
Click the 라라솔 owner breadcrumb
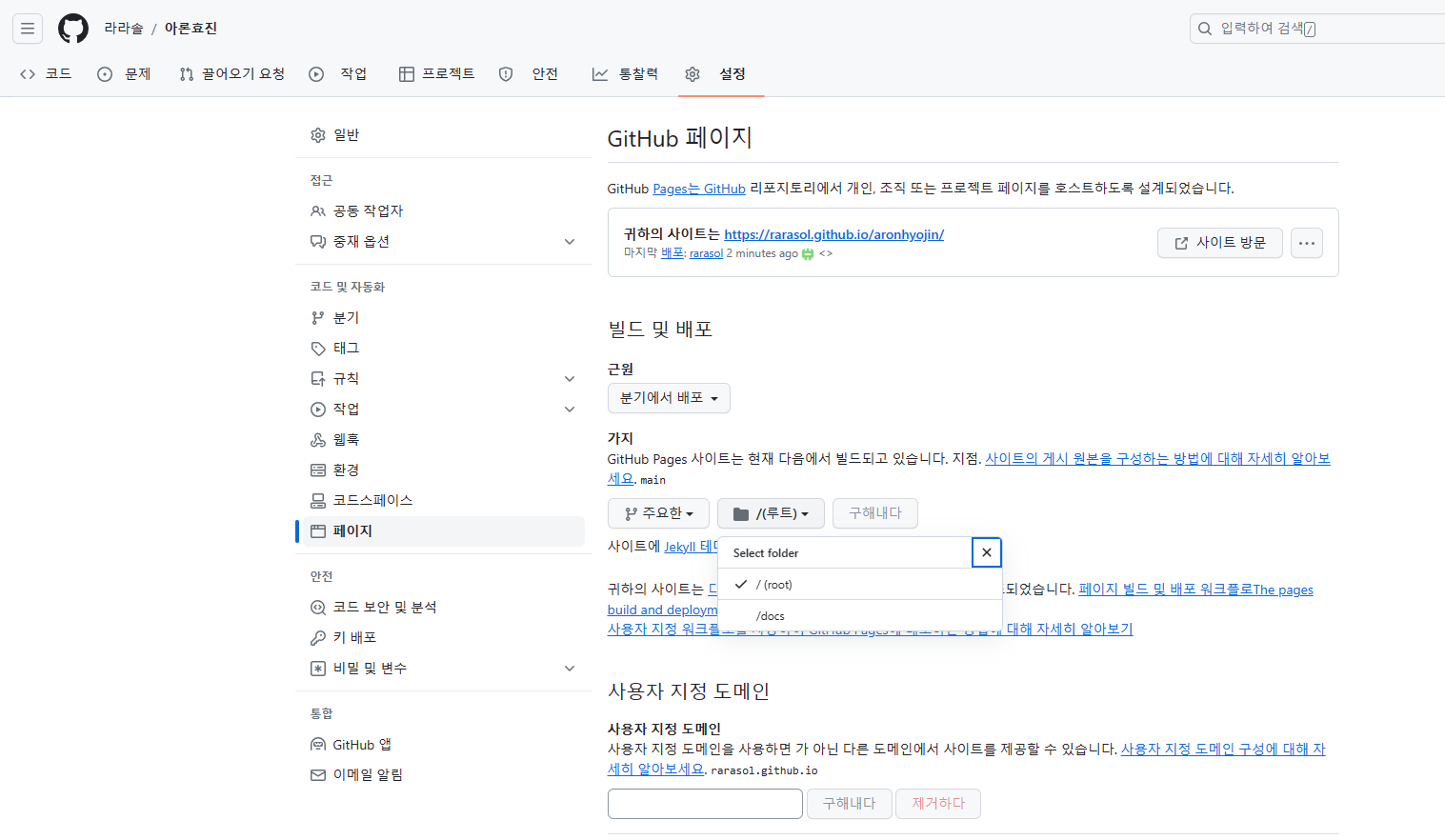pos(124,29)
